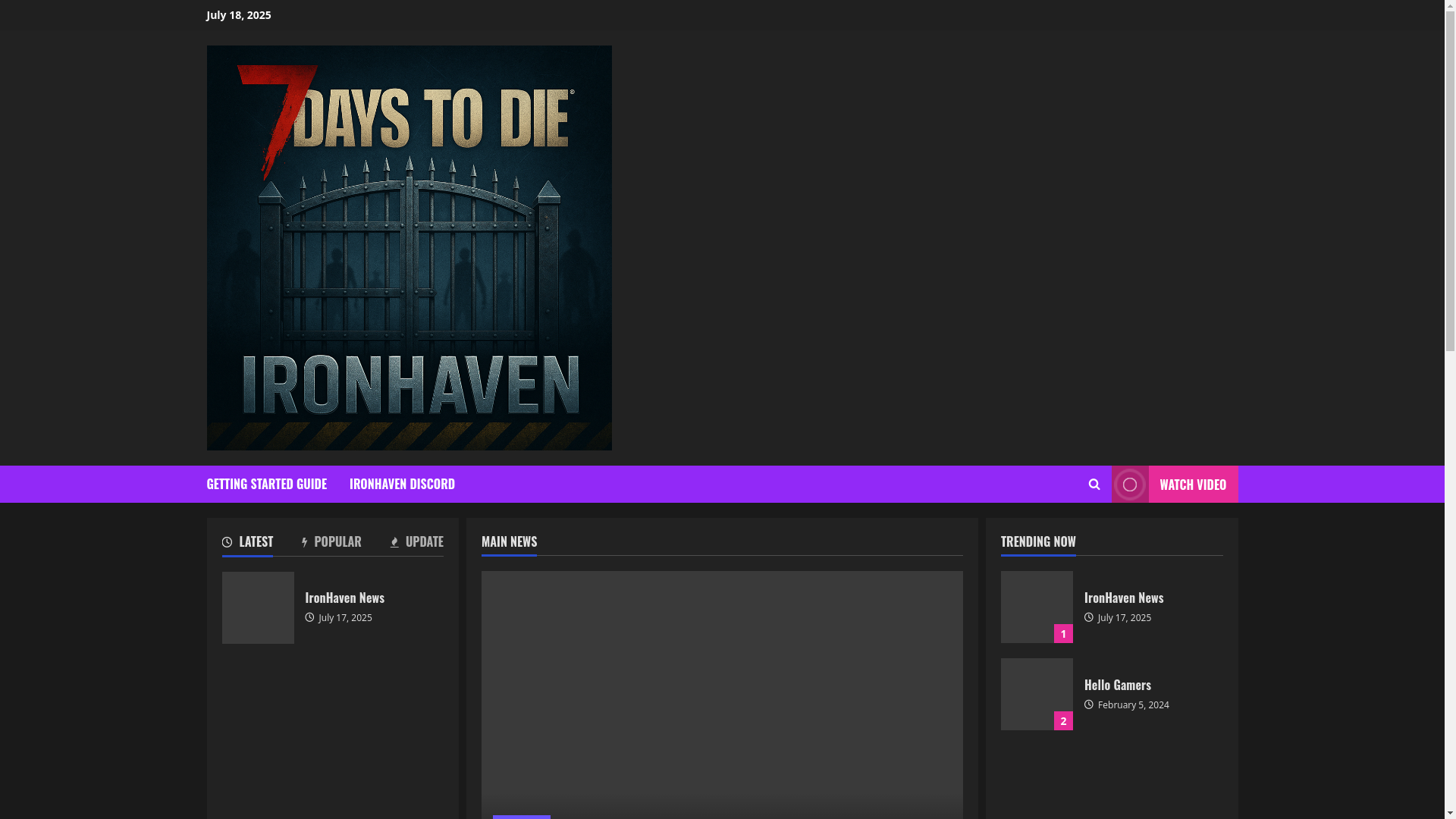Click the Watch Video circle icon

(x=1130, y=485)
